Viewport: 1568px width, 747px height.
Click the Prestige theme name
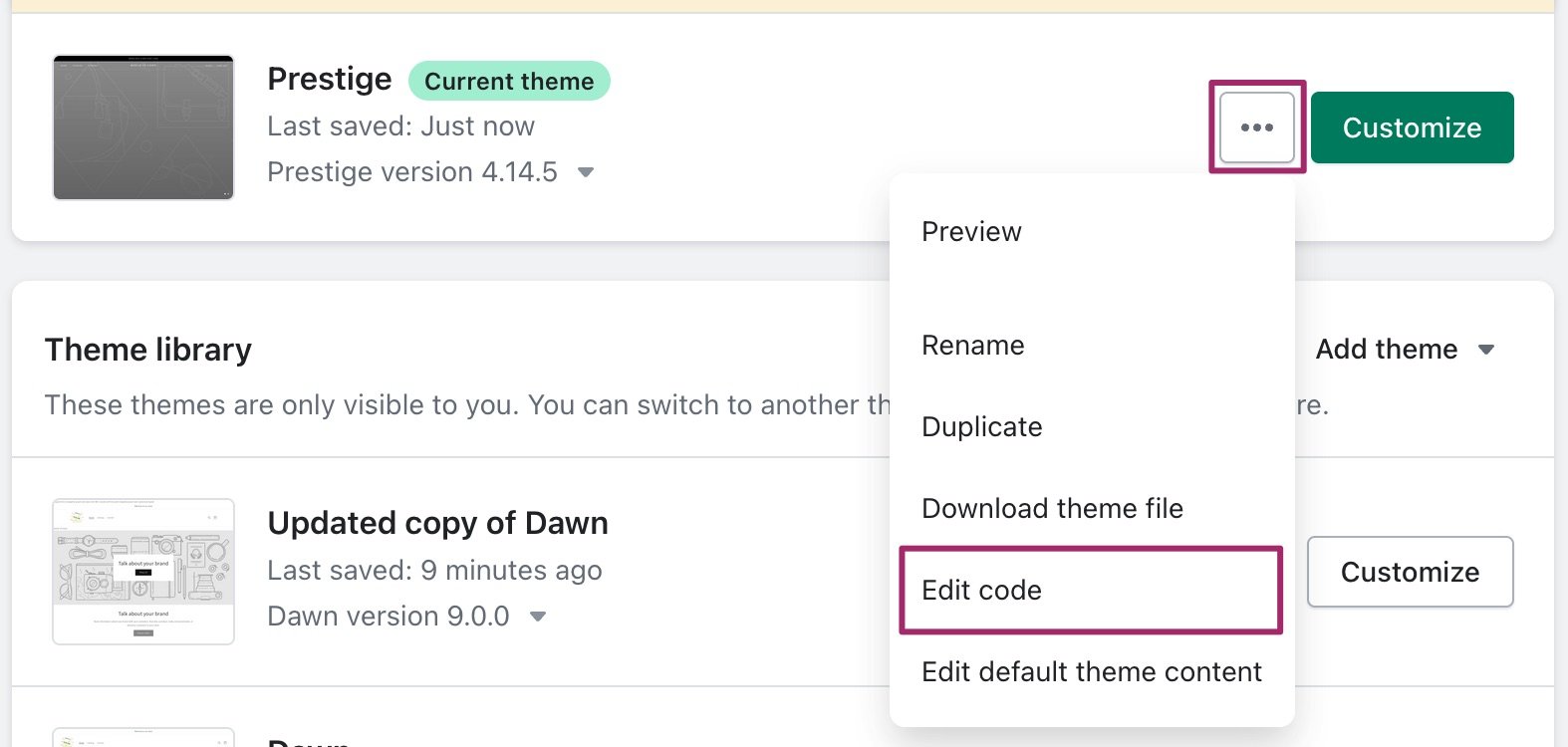329,79
